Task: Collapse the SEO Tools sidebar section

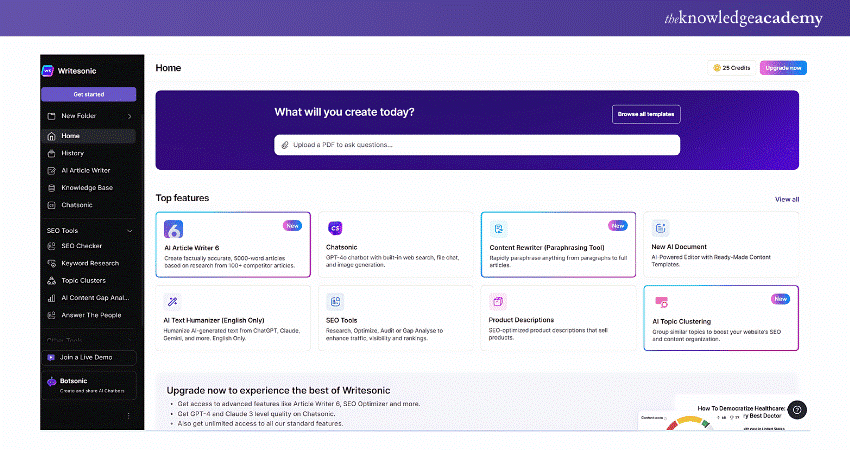Action: point(130,231)
